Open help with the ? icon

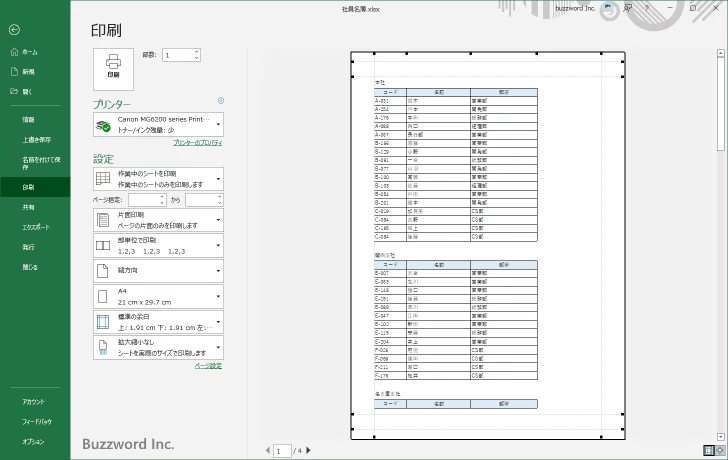(x=646, y=8)
